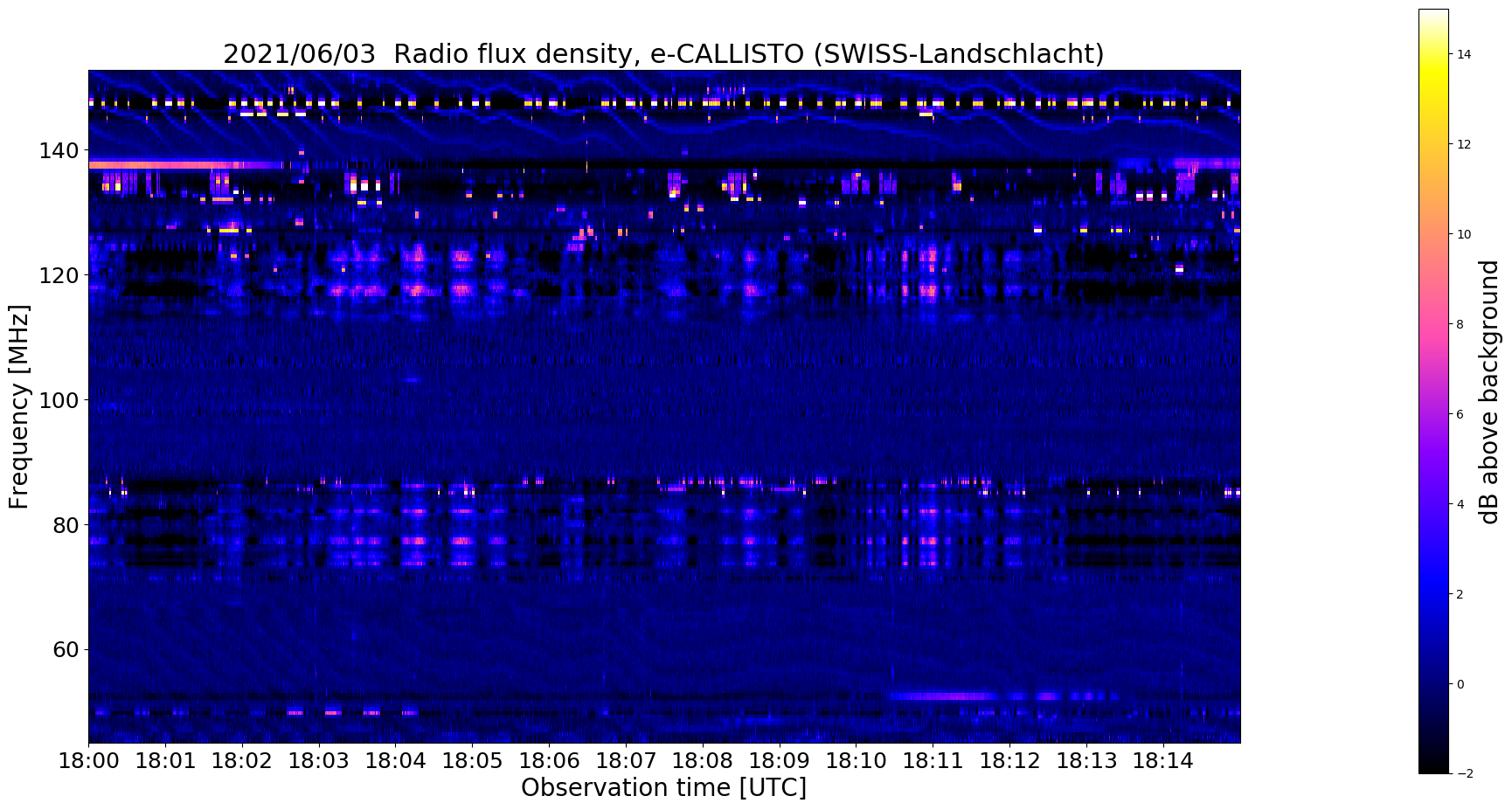
Task: Click the 18:11 time tick label
Action: (x=933, y=760)
